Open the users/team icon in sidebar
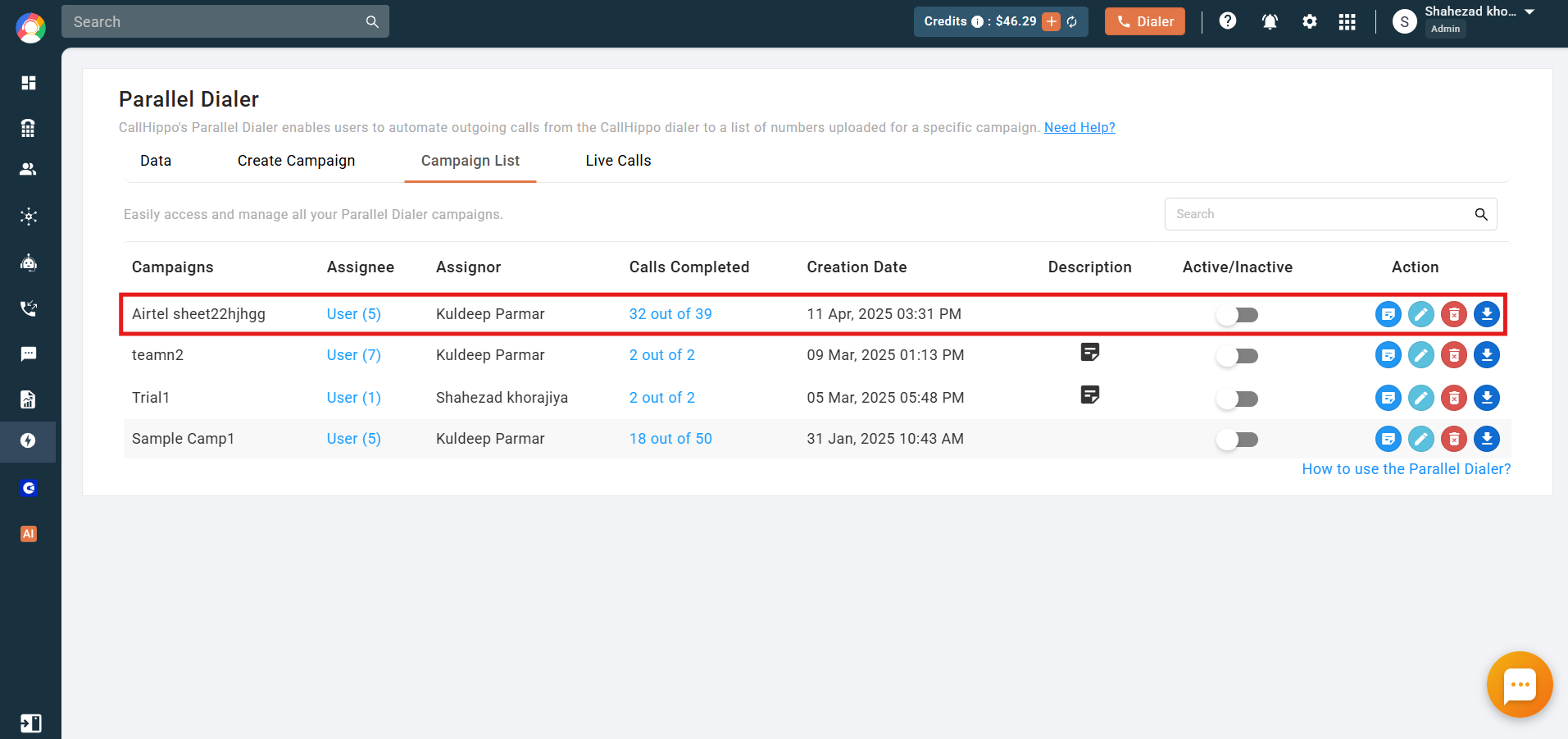Screen dimensions: 1568x739 [x=29, y=169]
